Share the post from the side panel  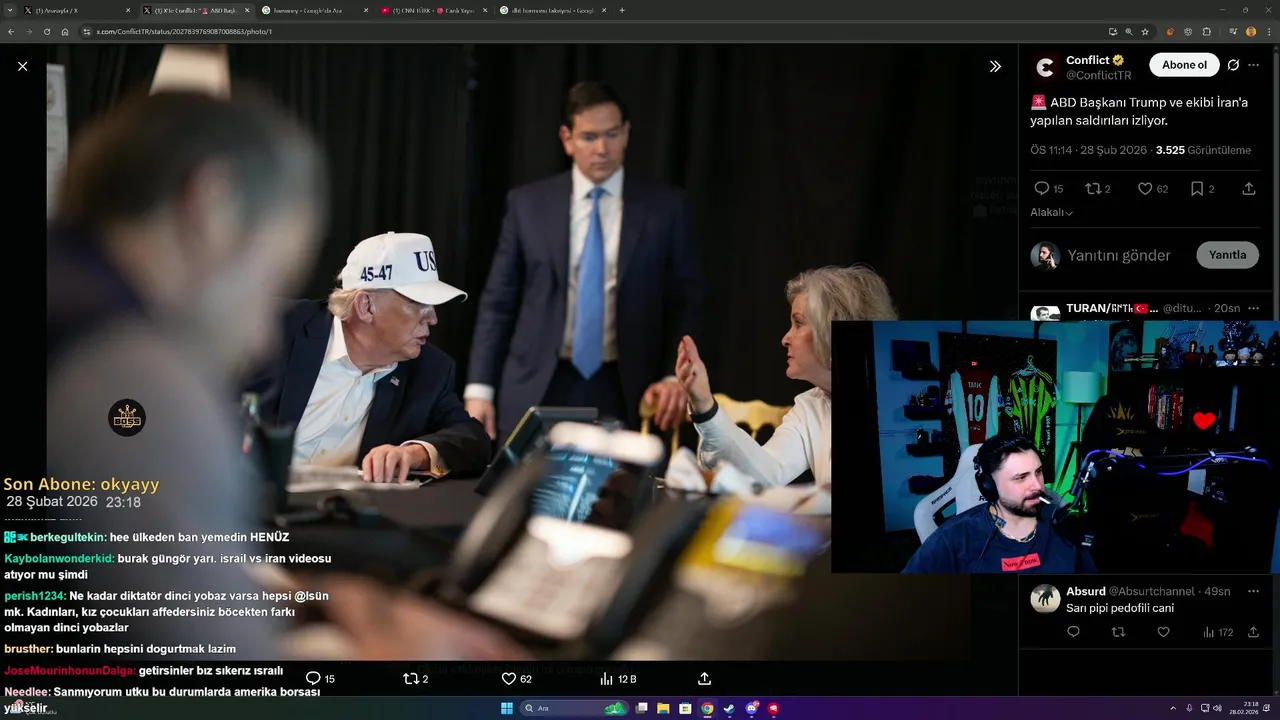[x=1249, y=188]
